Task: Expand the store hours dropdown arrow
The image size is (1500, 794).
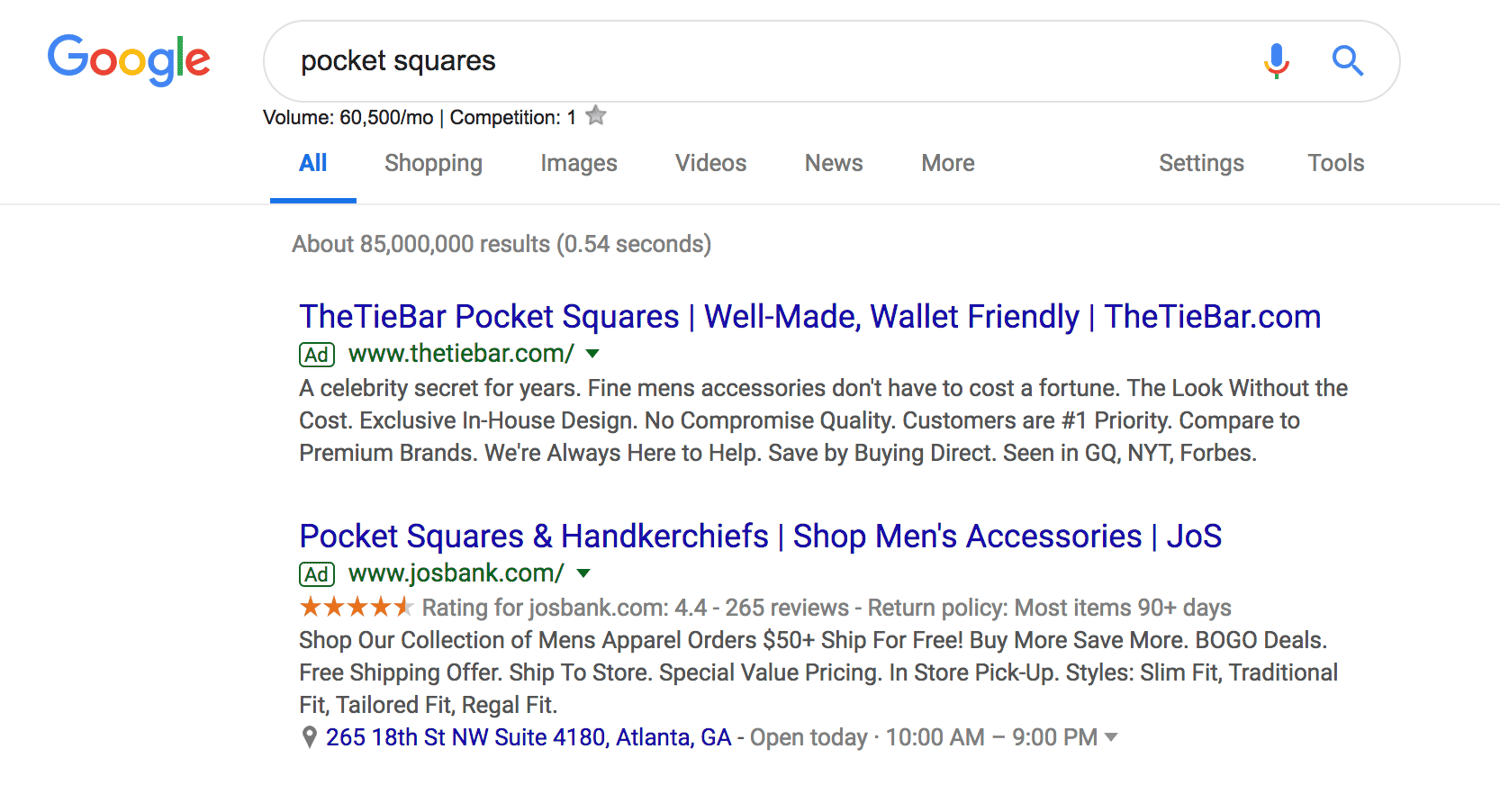Action: tap(1110, 738)
